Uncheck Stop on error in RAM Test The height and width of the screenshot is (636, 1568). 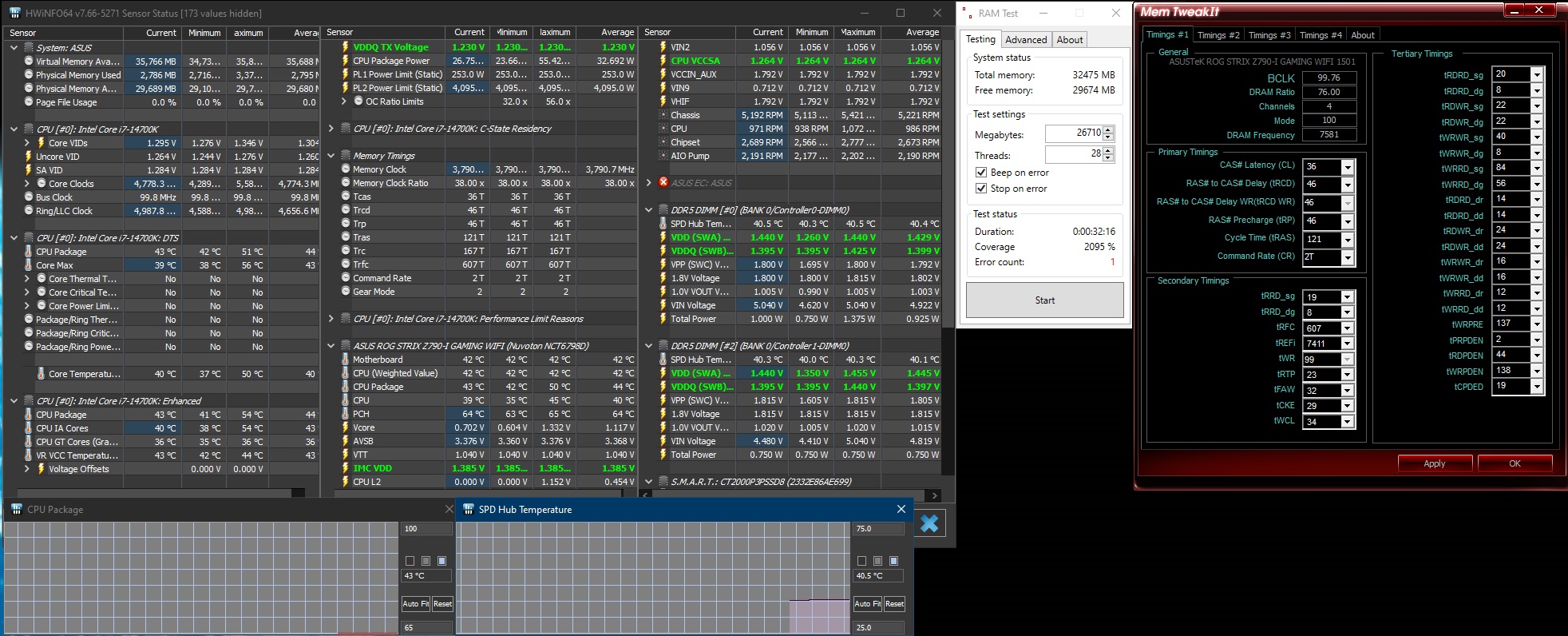coord(981,189)
